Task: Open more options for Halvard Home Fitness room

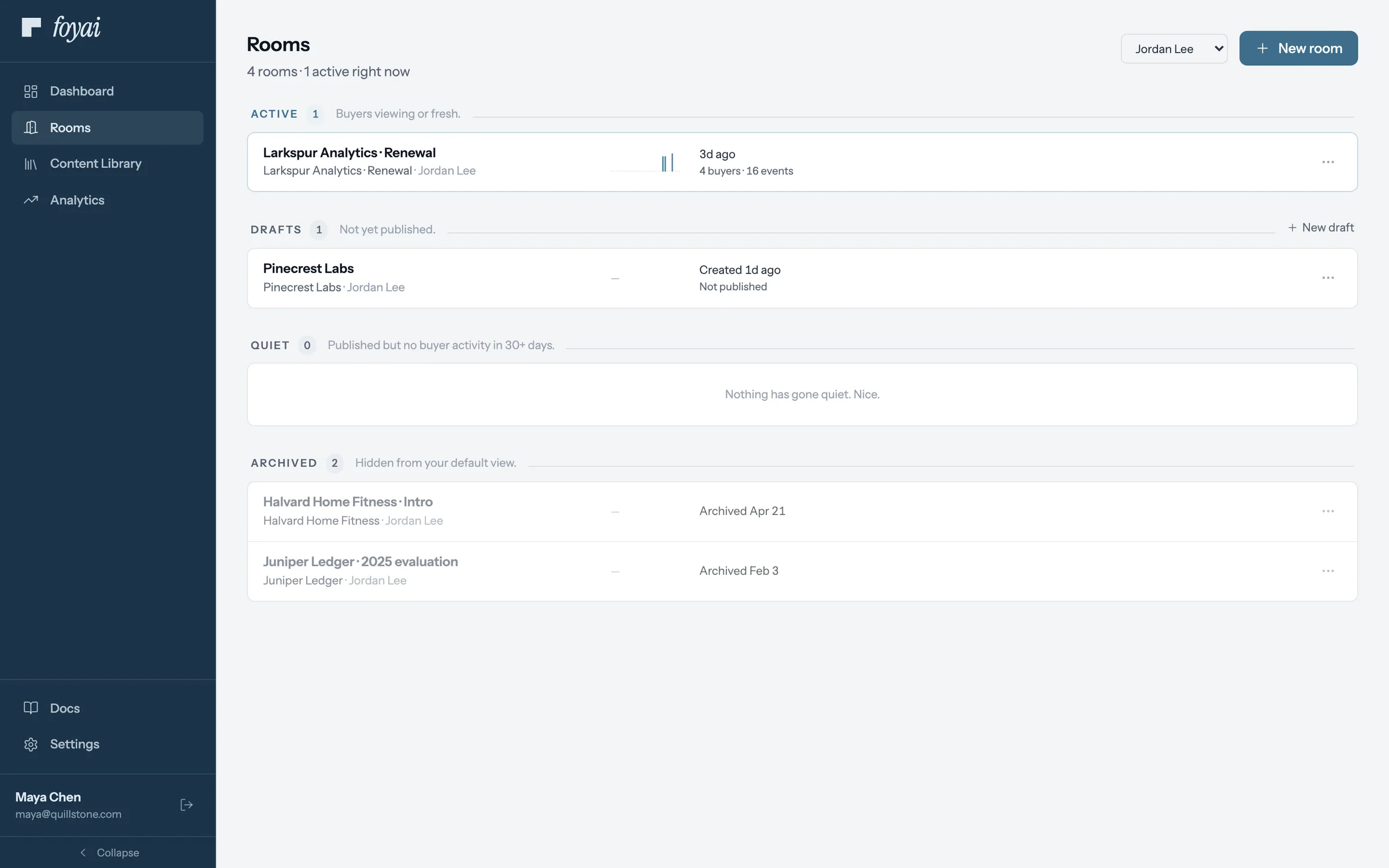Action: 1328,511
